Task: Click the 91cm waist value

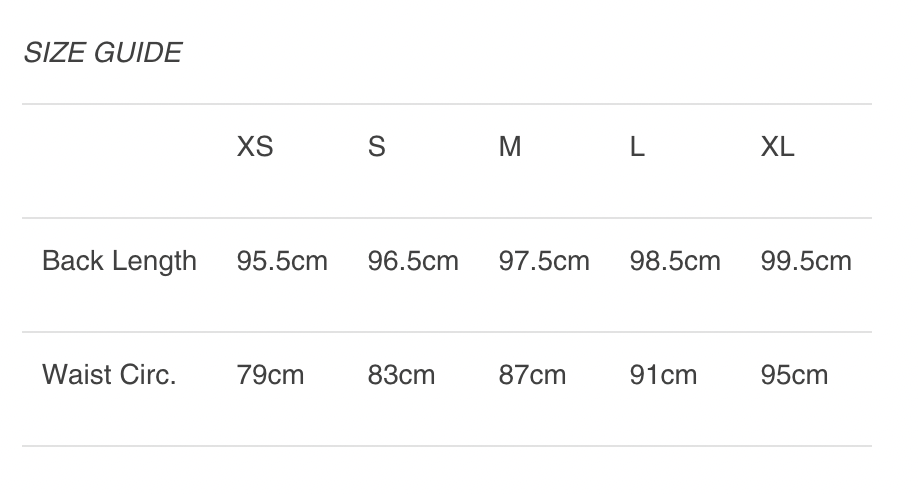Action: pyautogui.click(x=663, y=375)
